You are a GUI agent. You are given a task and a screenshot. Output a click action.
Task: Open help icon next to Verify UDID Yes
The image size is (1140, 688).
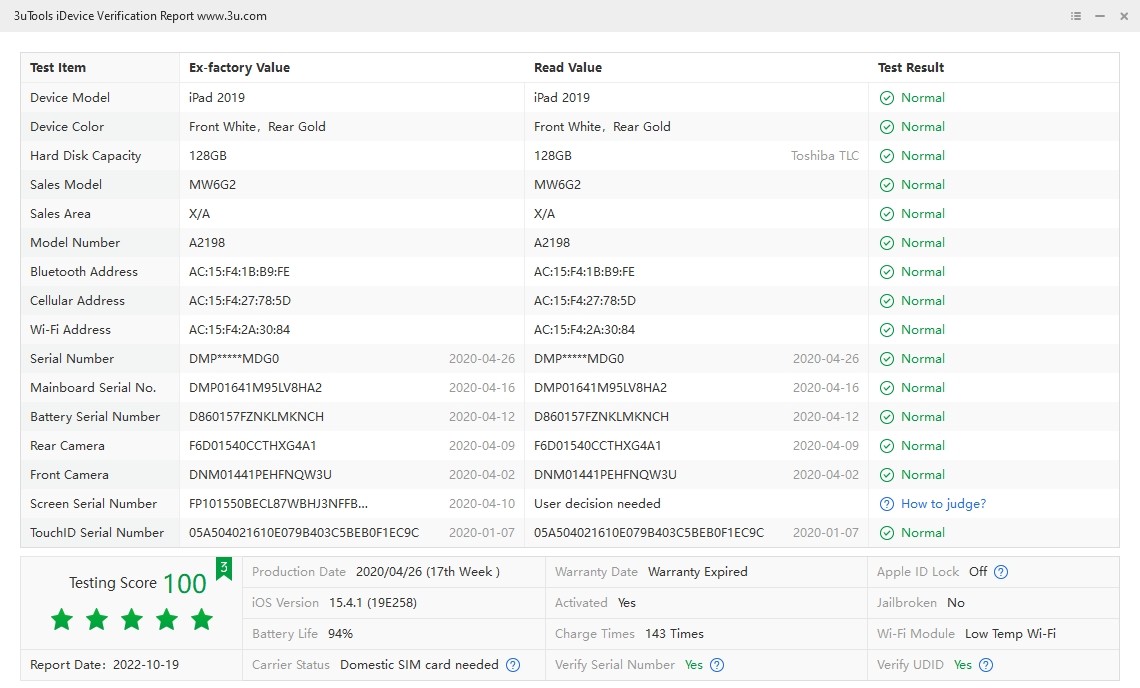pyautogui.click(x=986, y=665)
